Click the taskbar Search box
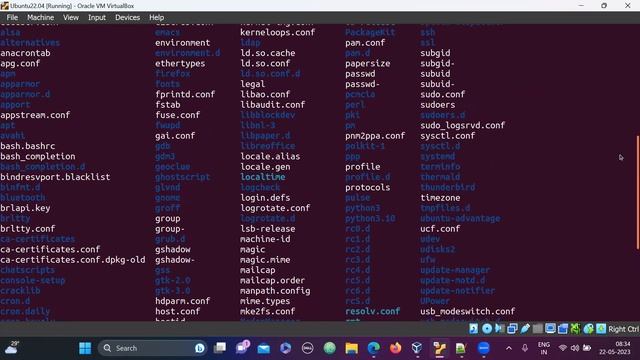The height and width of the screenshot is (360, 640). click(153, 348)
